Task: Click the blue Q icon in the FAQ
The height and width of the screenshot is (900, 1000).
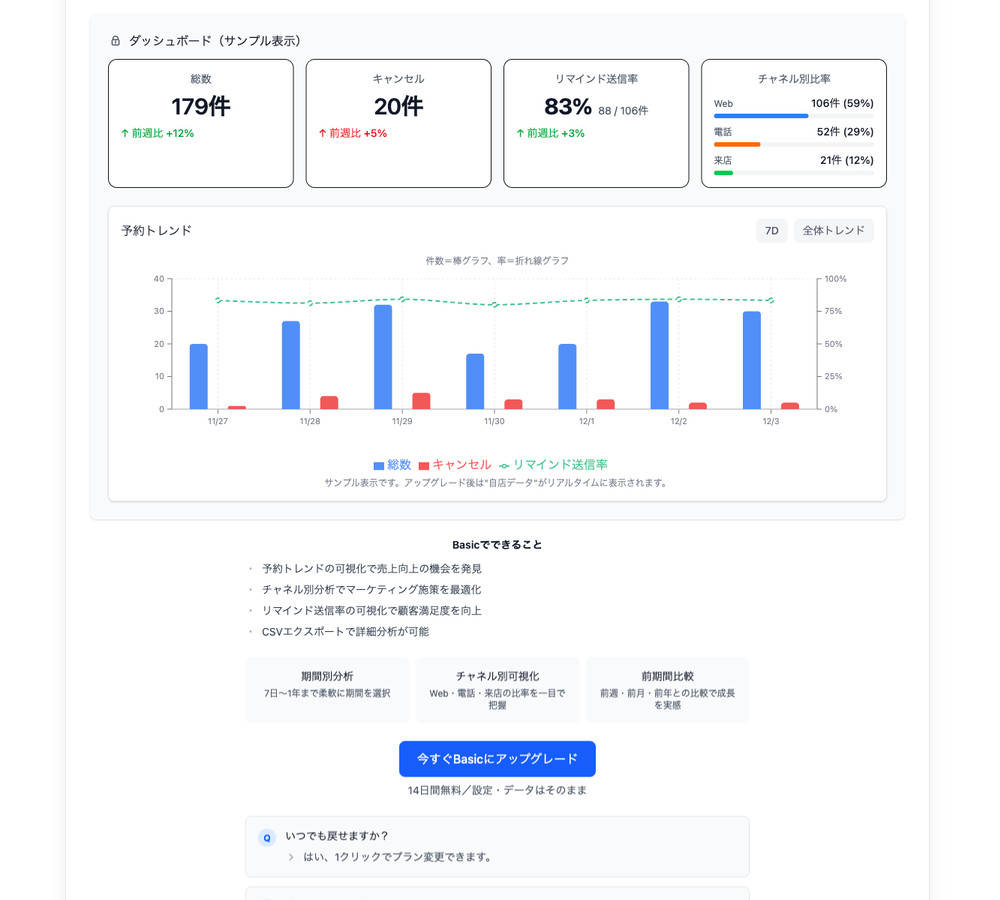Action: tap(267, 838)
